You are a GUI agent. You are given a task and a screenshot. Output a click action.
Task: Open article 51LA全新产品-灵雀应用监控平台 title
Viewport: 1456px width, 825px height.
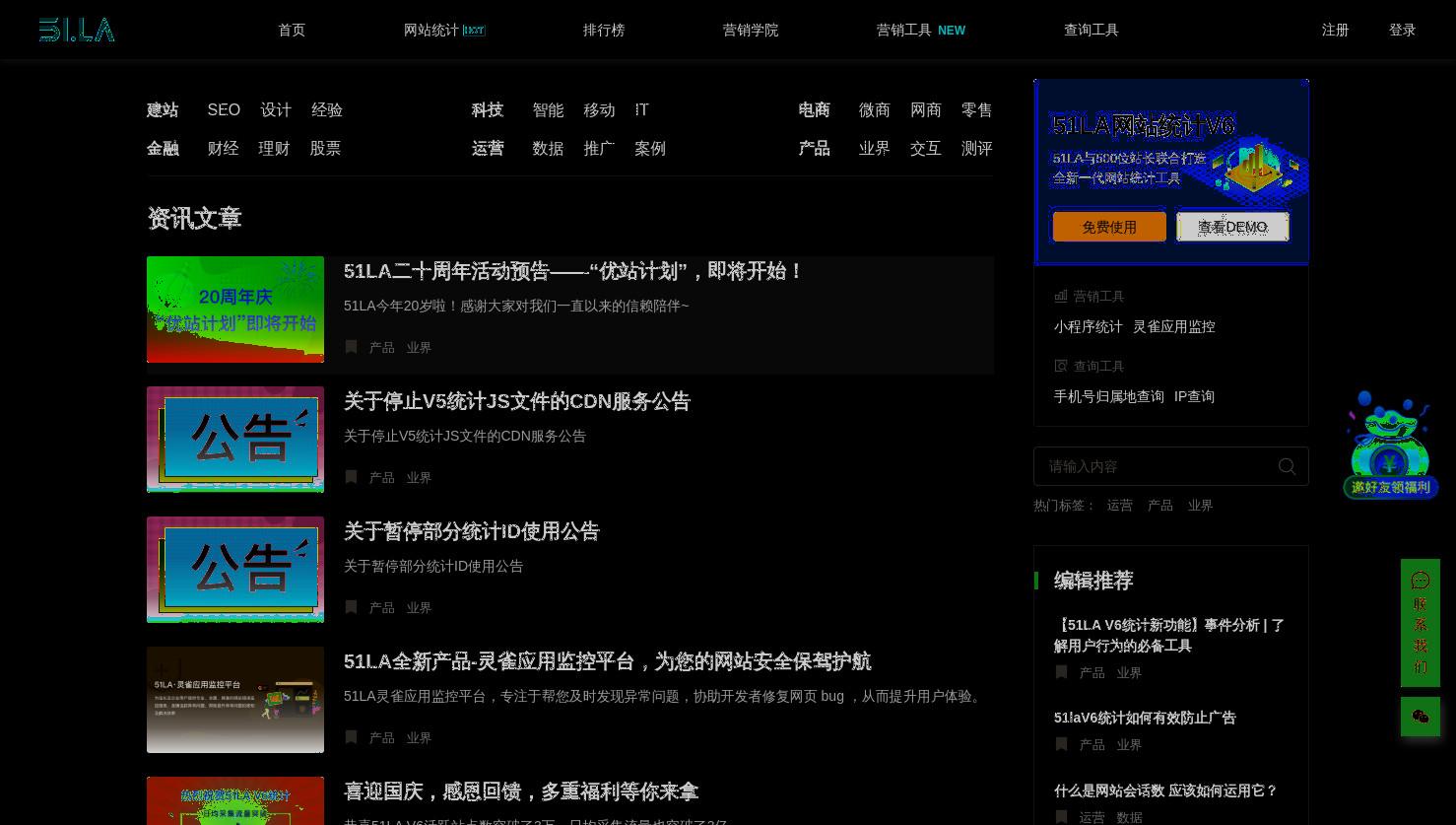click(x=608, y=661)
